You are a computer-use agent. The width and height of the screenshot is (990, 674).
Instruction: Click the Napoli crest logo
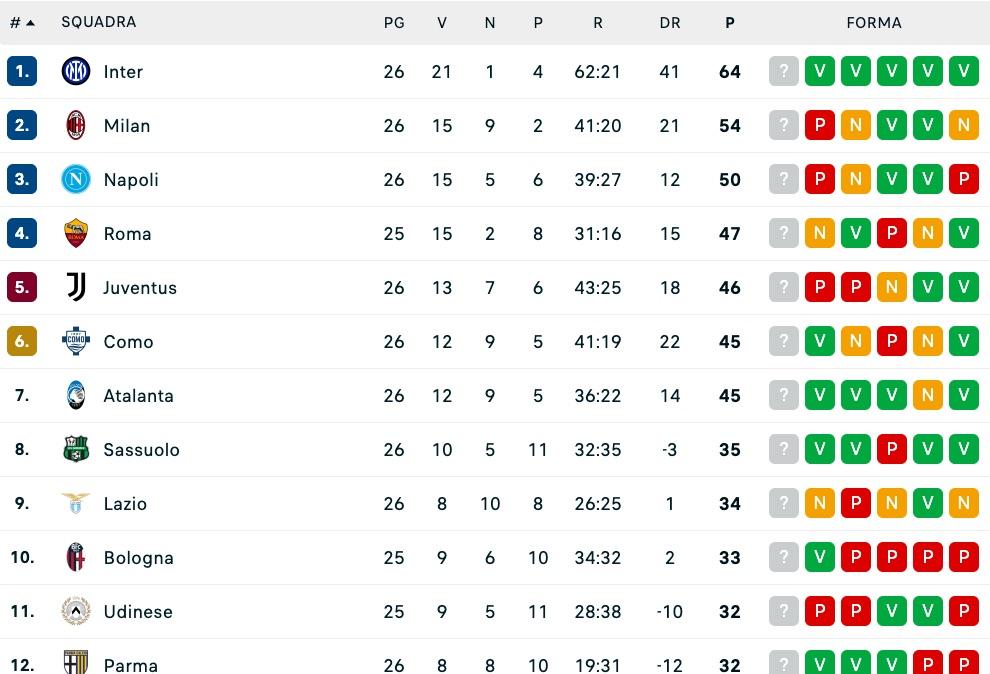(x=75, y=179)
